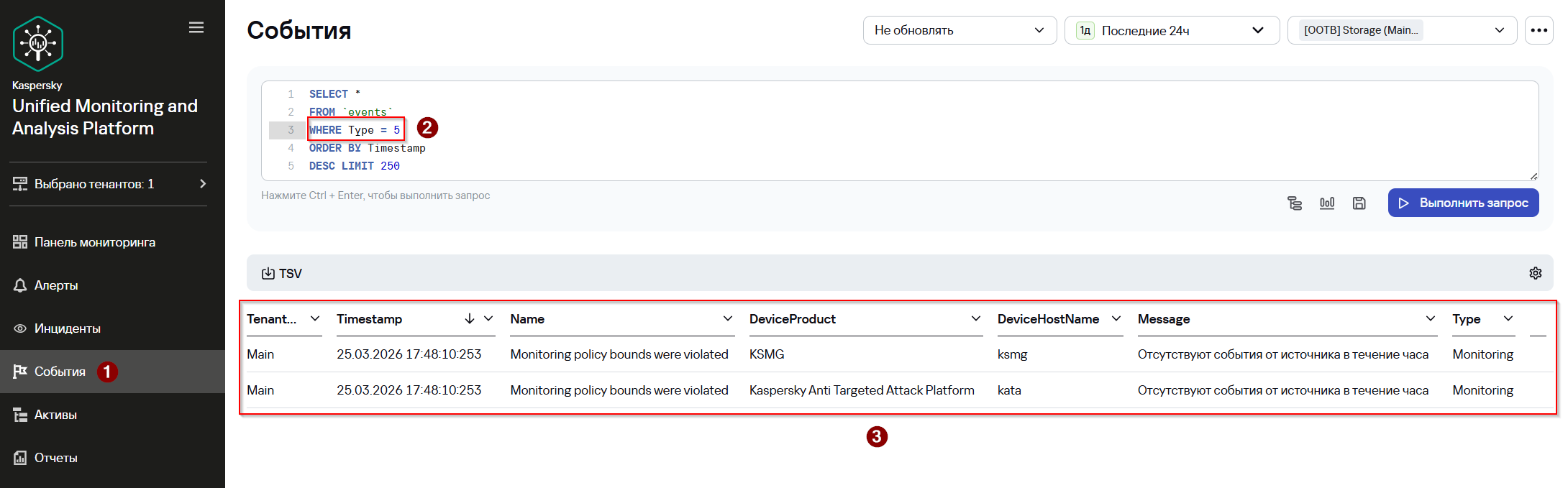
Task: Open the '[OOTB] Storage (Main...' dropdown
Action: coord(1402,30)
